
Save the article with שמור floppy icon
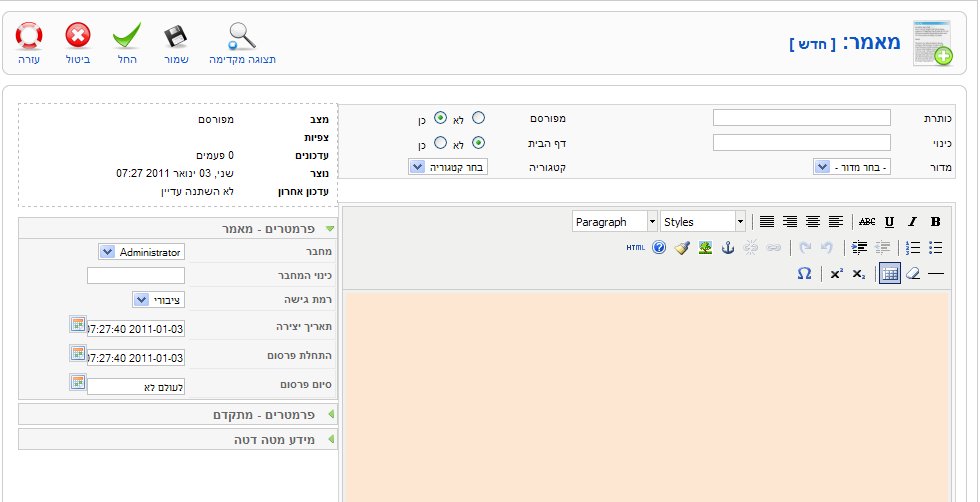click(x=176, y=37)
